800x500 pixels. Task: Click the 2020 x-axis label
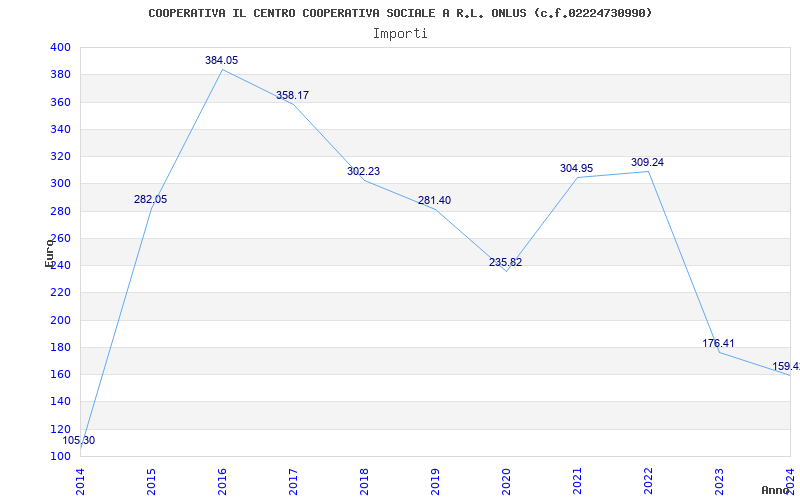pyautogui.click(x=506, y=482)
